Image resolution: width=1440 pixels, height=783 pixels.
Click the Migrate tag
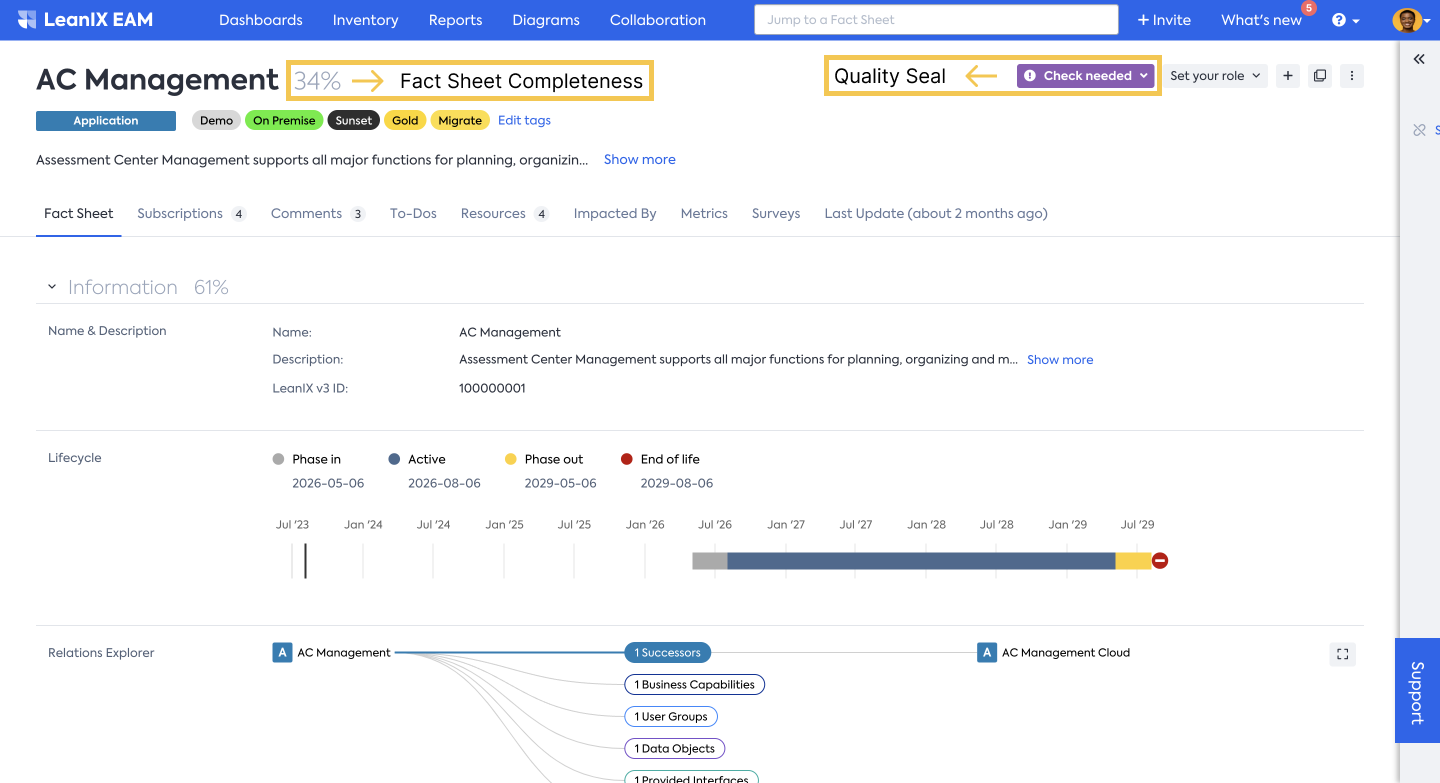point(460,120)
